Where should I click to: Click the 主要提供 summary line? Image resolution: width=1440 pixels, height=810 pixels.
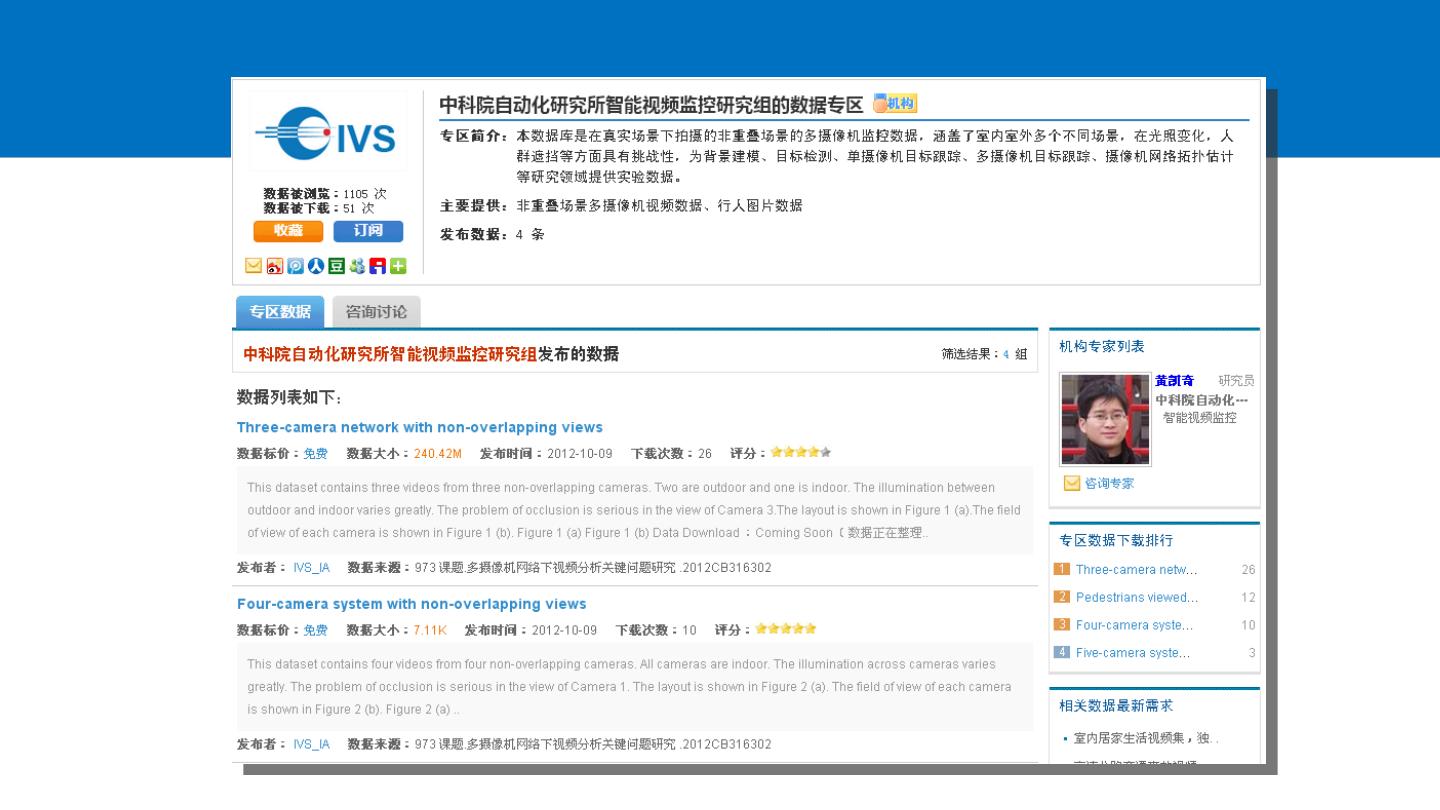(621, 206)
